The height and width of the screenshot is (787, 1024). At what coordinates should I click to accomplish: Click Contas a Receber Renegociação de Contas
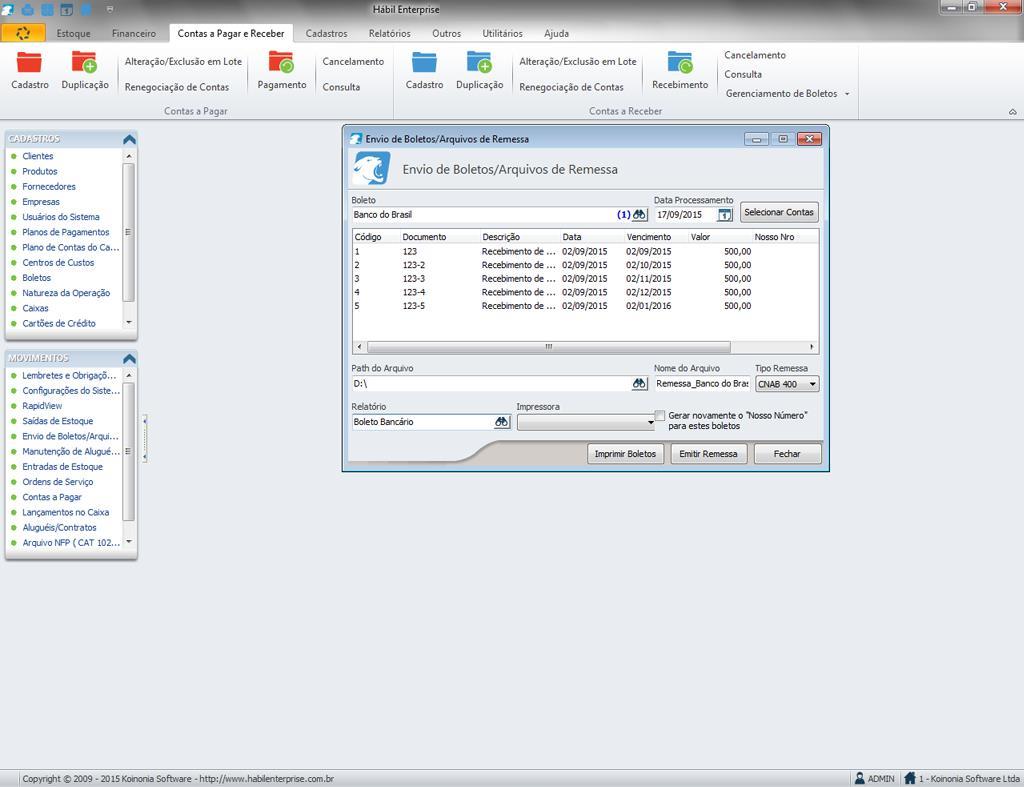[571, 87]
